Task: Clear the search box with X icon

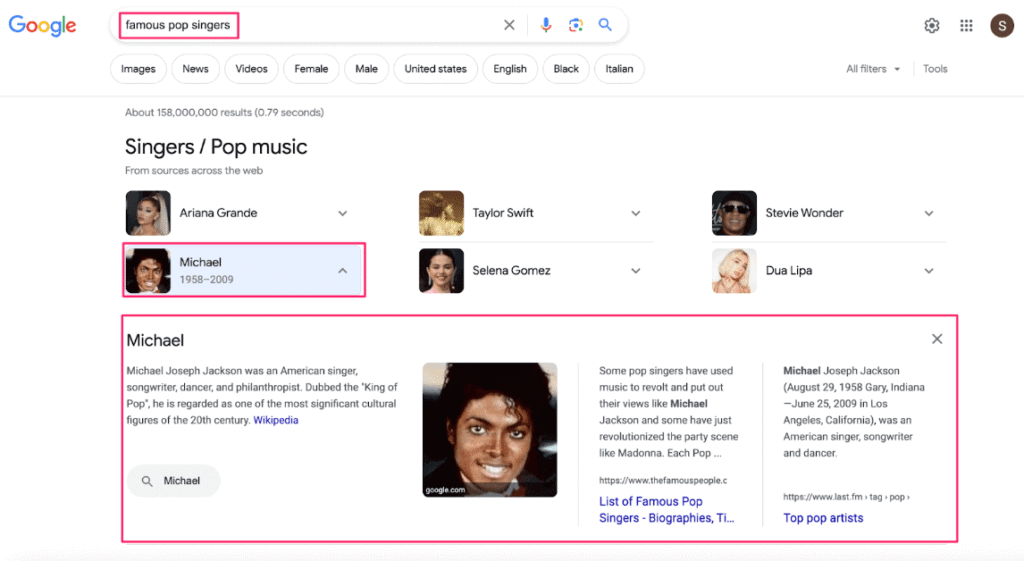Action: (509, 25)
